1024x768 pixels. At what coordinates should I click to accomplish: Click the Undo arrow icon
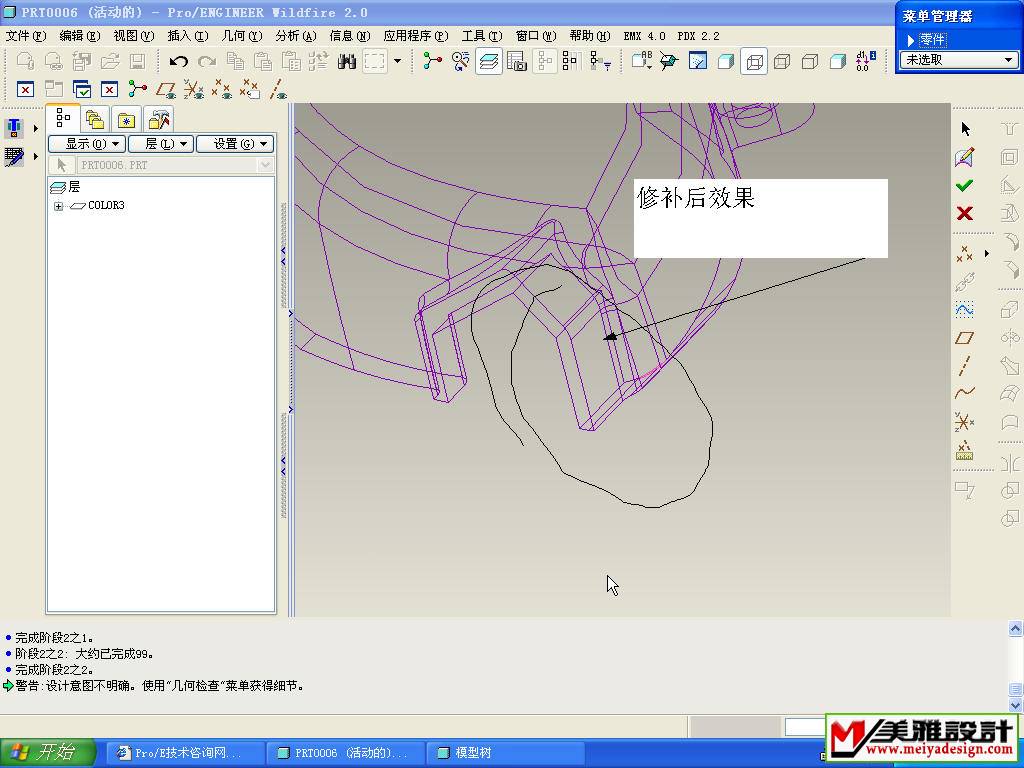pyautogui.click(x=178, y=62)
